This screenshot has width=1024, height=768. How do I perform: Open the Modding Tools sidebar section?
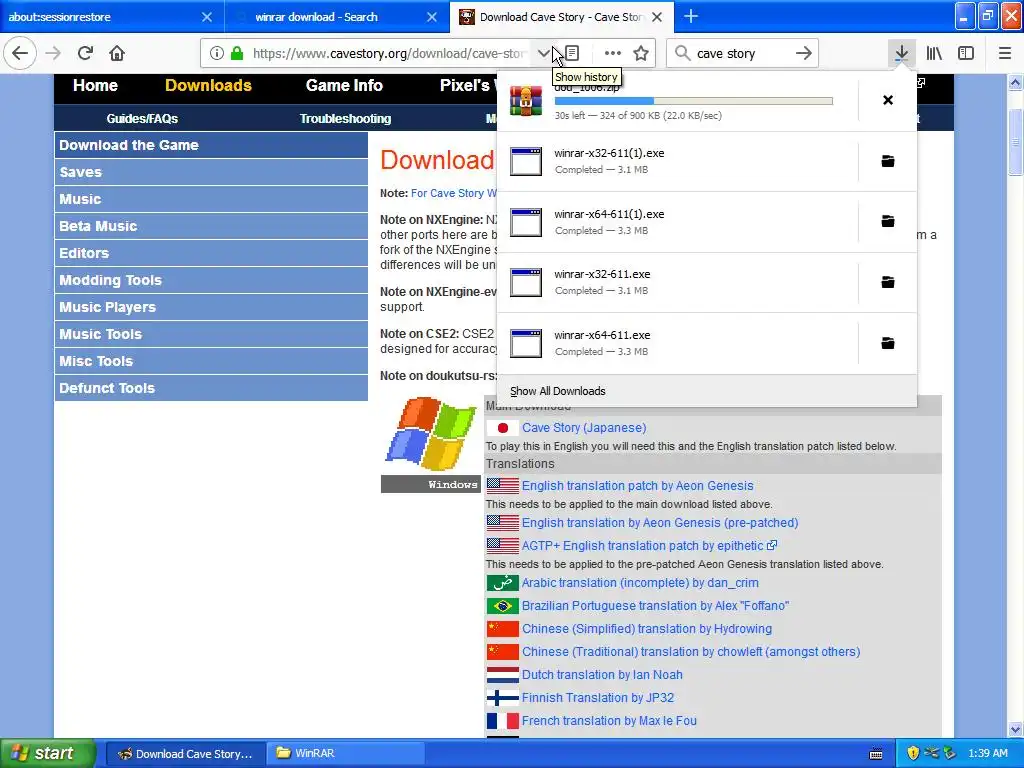click(211, 280)
